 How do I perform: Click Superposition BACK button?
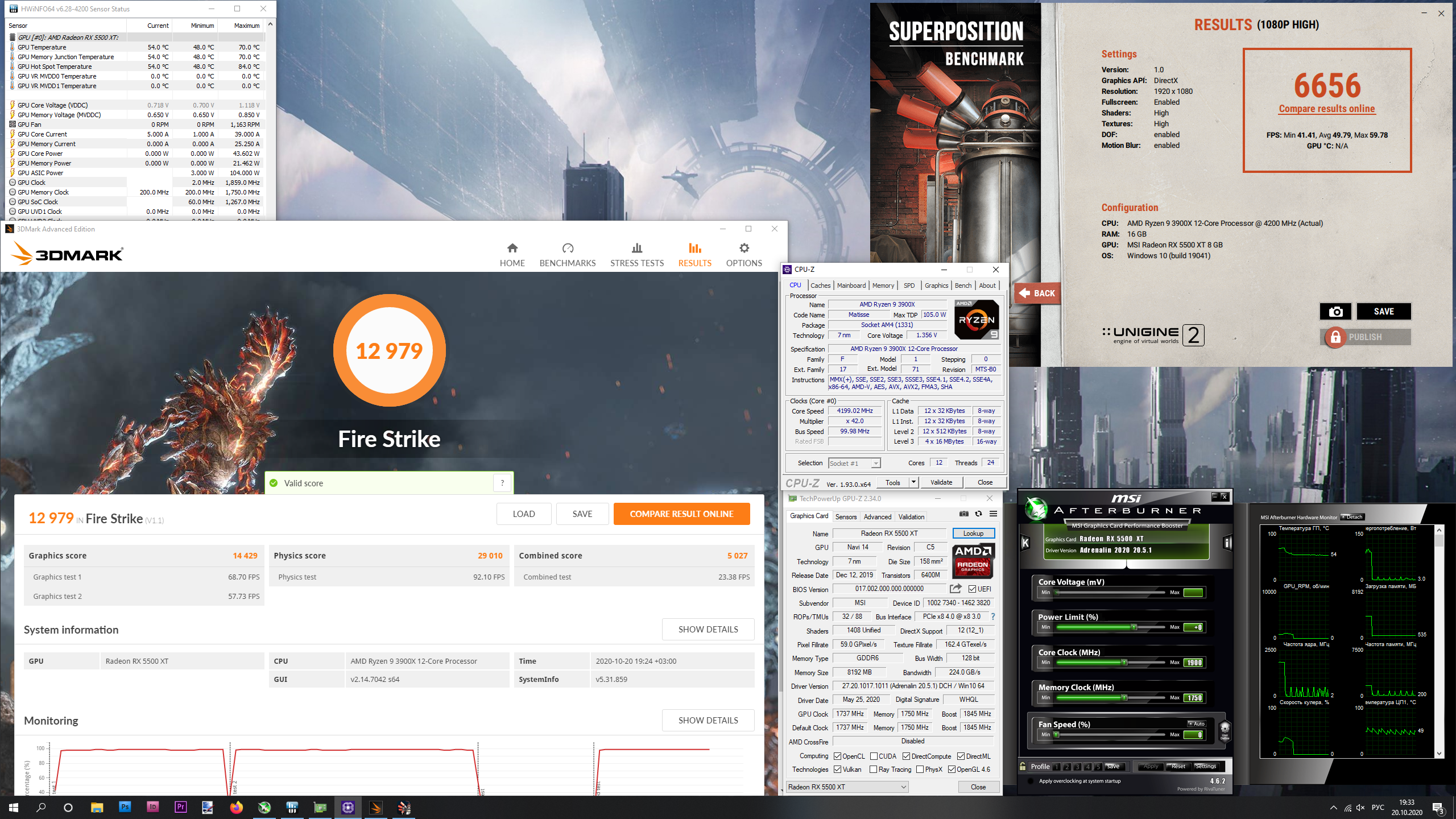tap(1037, 293)
